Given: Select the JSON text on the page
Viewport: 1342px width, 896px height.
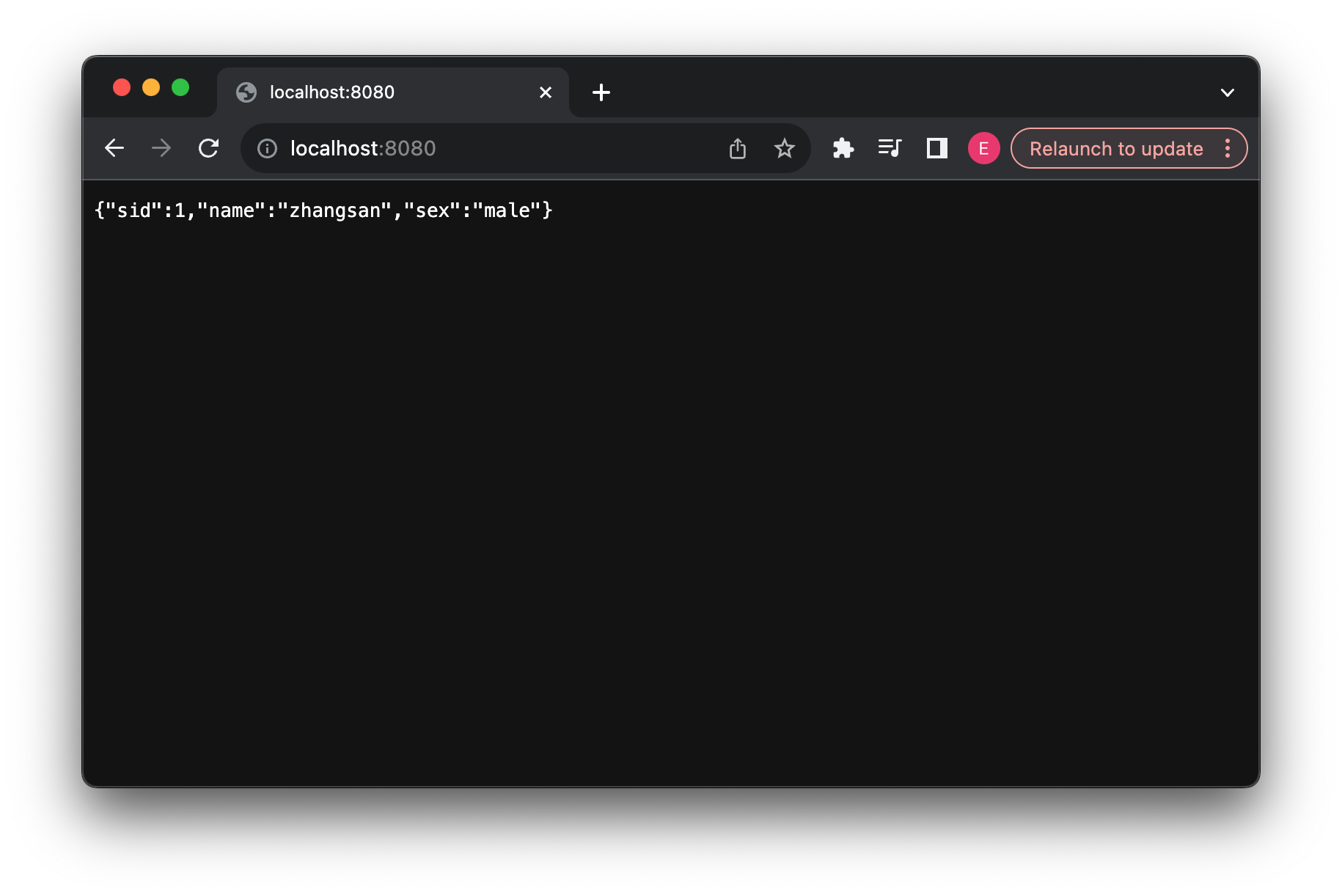Looking at the screenshot, I should (x=323, y=210).
